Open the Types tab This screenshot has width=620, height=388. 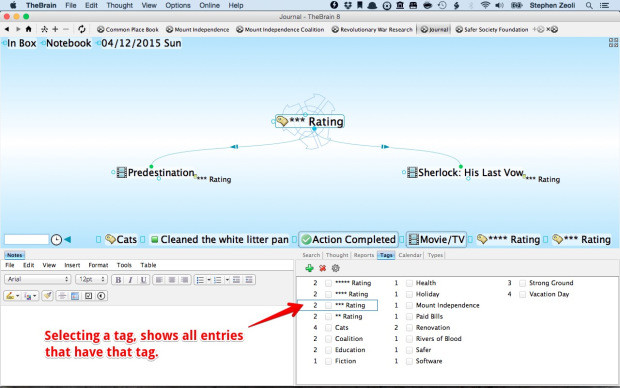pyautogui.click(x=435, y=255)
